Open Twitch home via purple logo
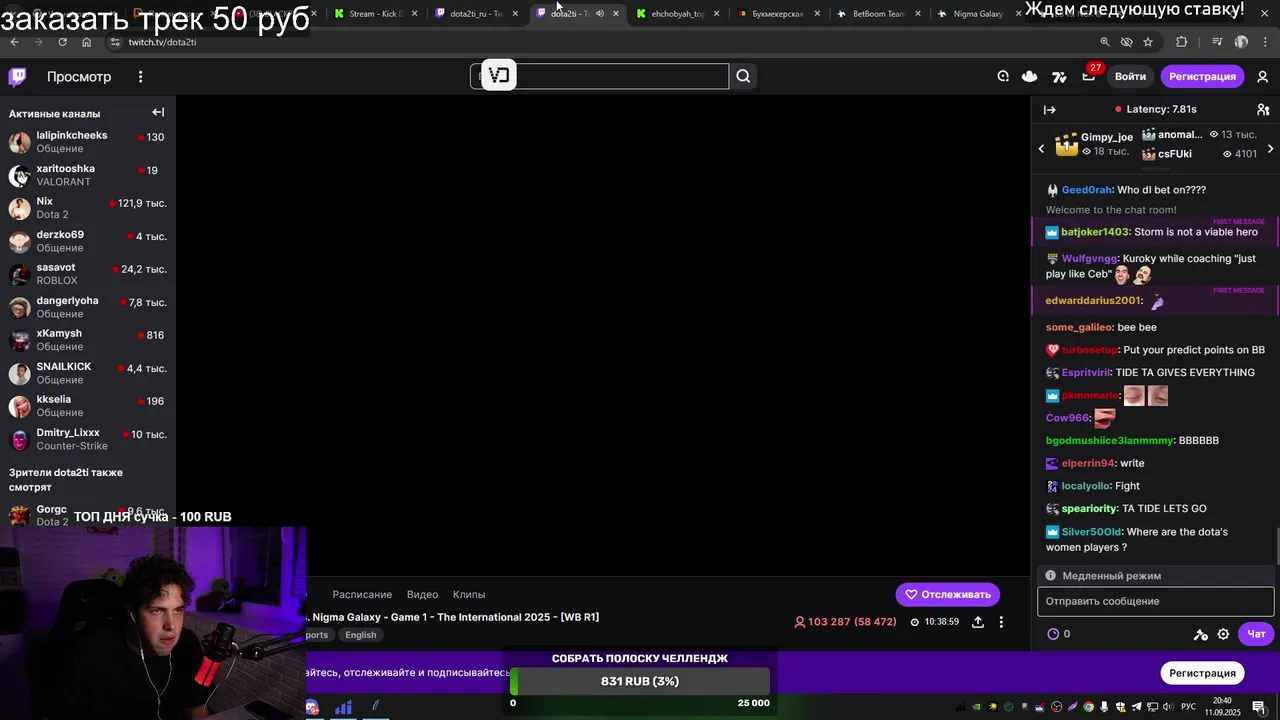Image resolution: width=1280 pixels, height=720 pixels. pos(17,77)
